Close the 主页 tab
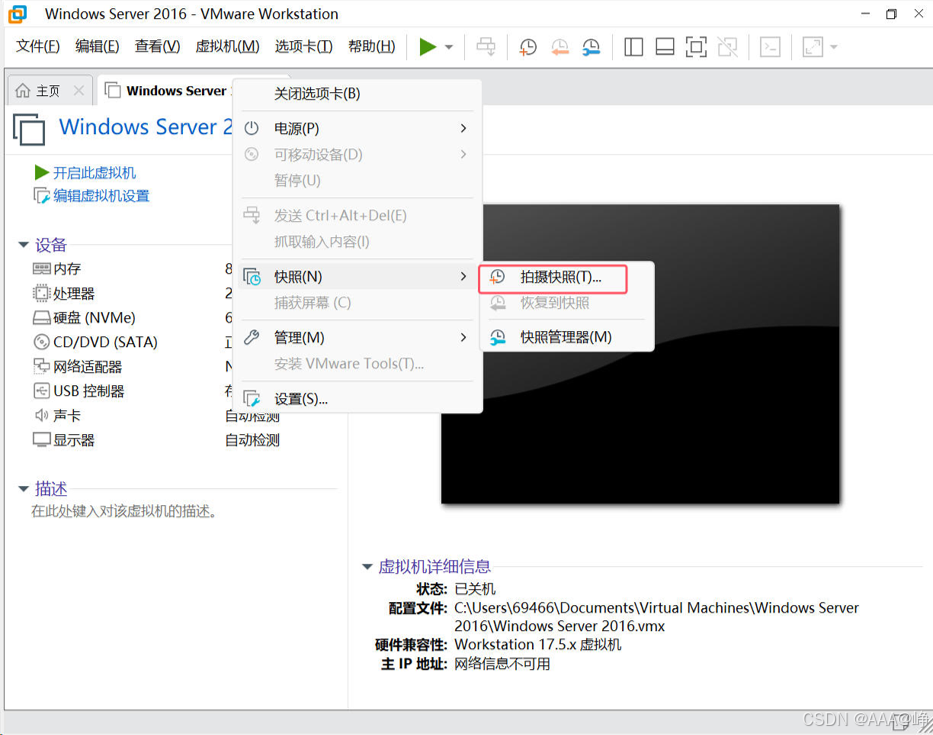 (79, 90)
